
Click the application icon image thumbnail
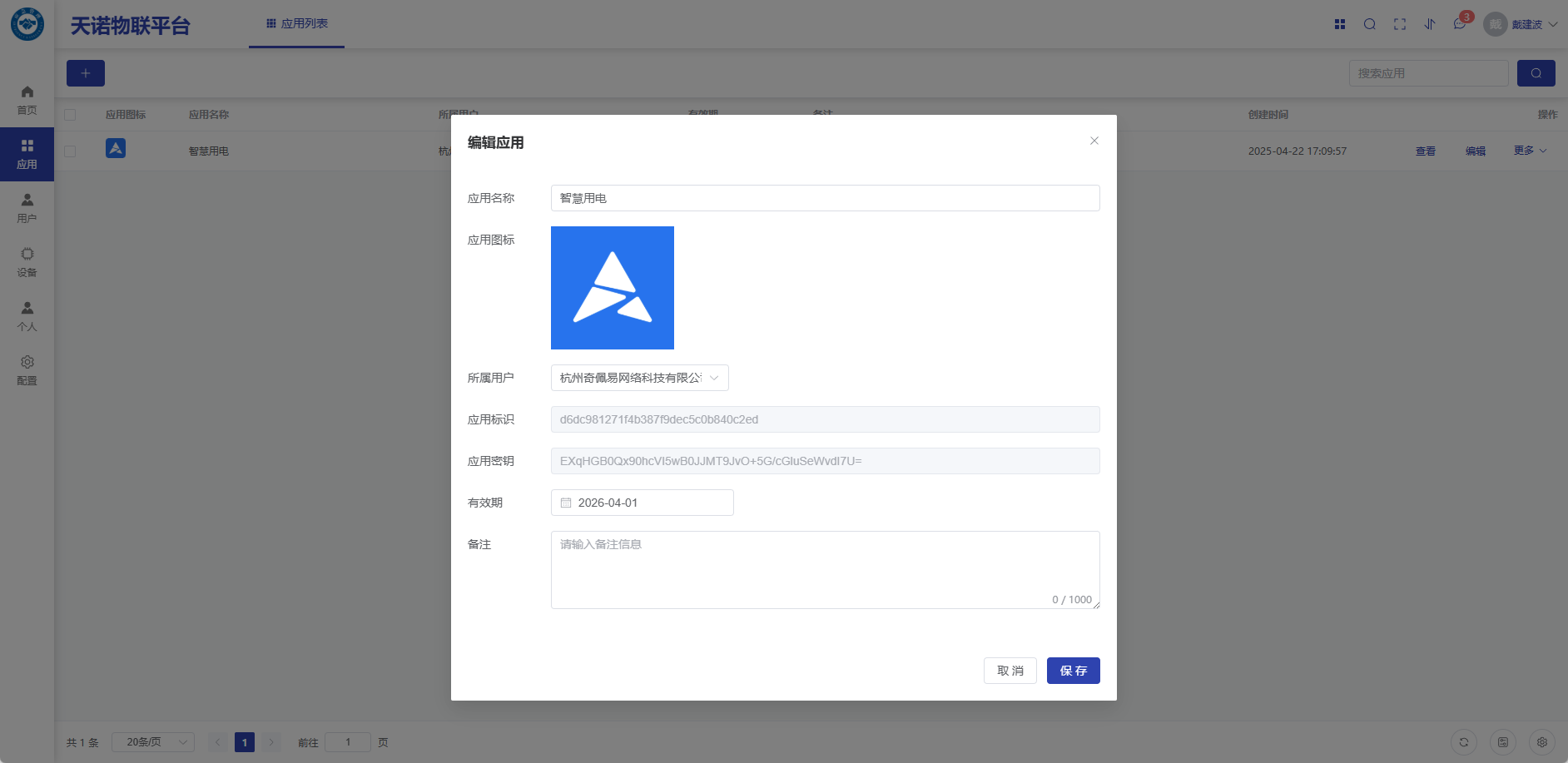click(x=613, y=288)
